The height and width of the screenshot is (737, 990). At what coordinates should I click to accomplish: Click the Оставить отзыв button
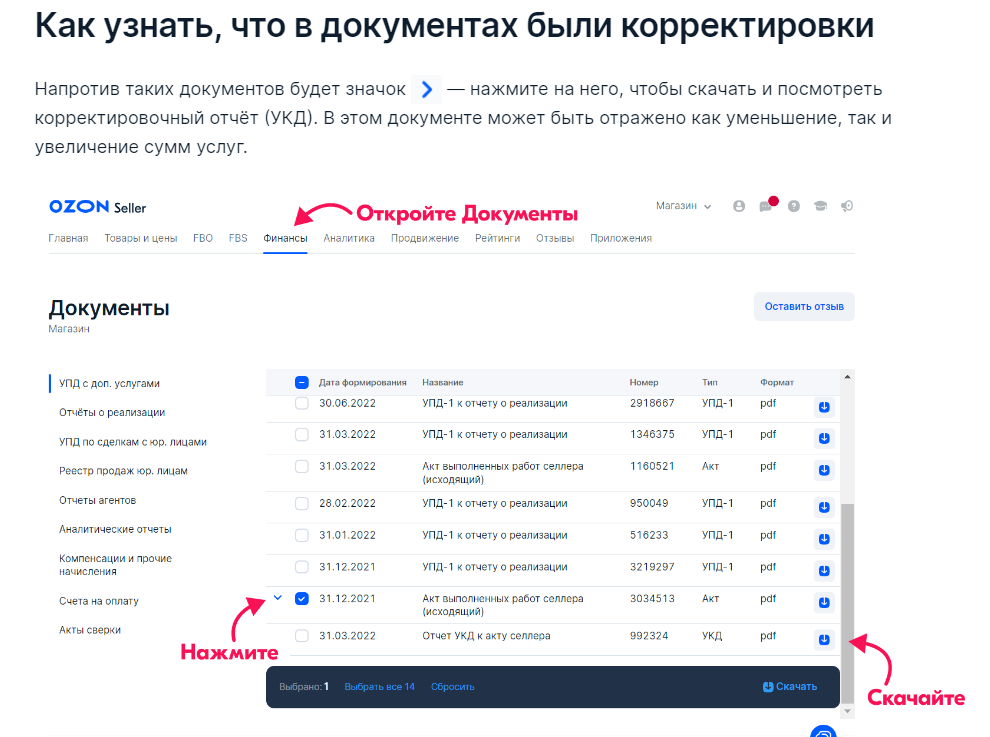[804, 306]
